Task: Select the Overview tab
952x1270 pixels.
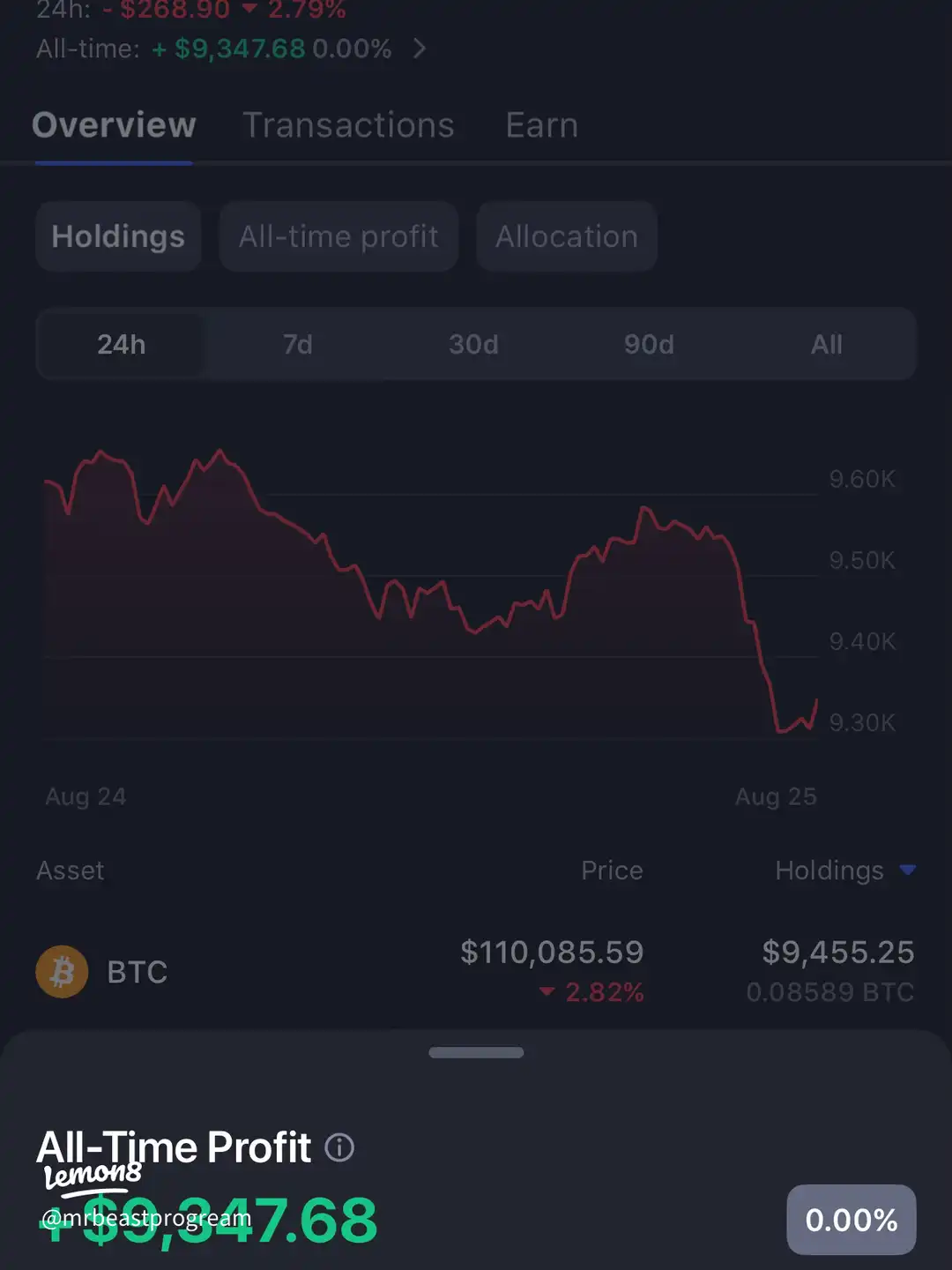Action: [114, 125]
